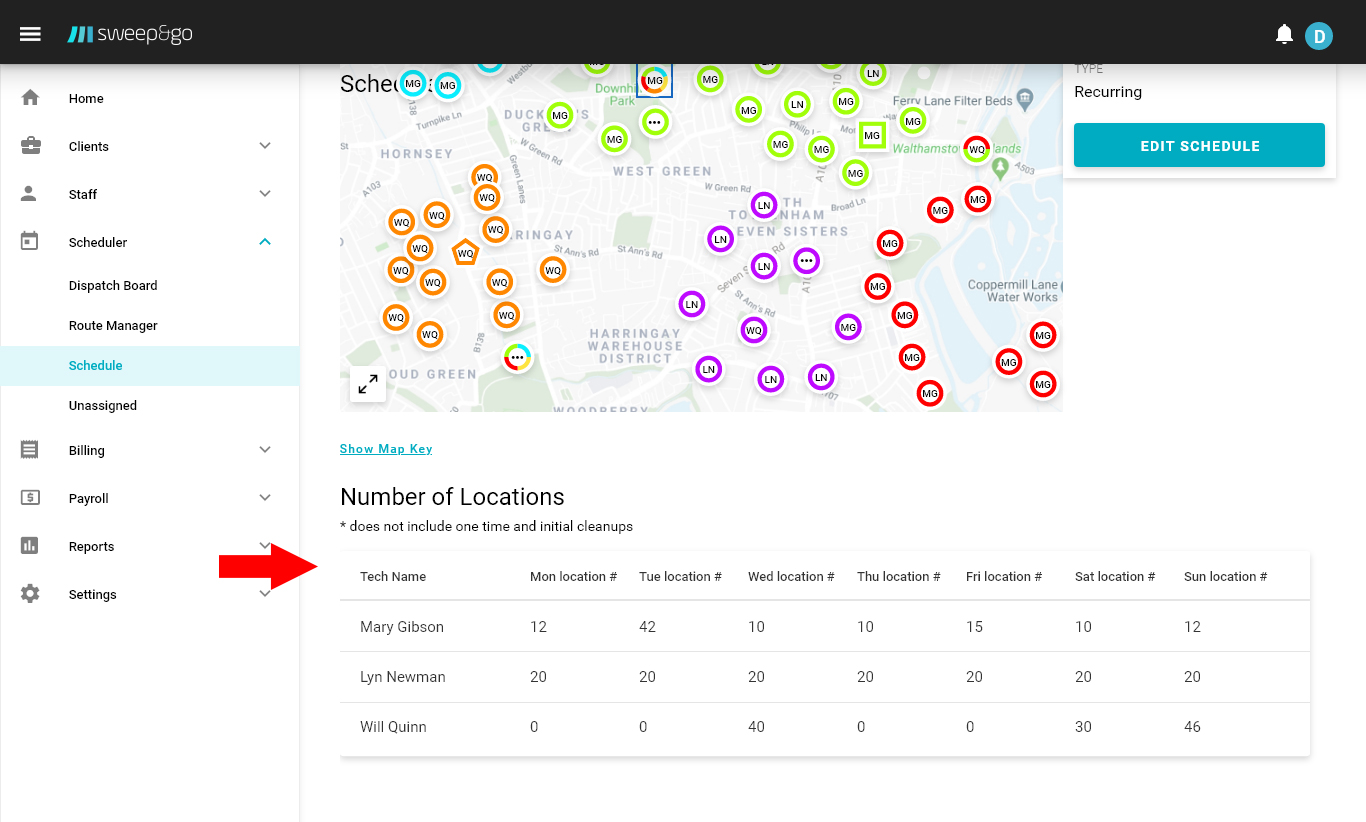1366x822 pixels.
Task: Collapse the Scheduler menu section
Action: click(x=265, y=242)
